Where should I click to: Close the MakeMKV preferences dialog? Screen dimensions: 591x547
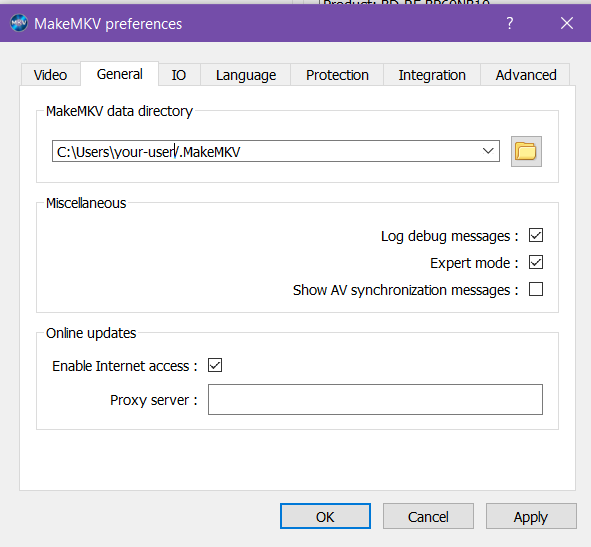(x=567, y=23)
